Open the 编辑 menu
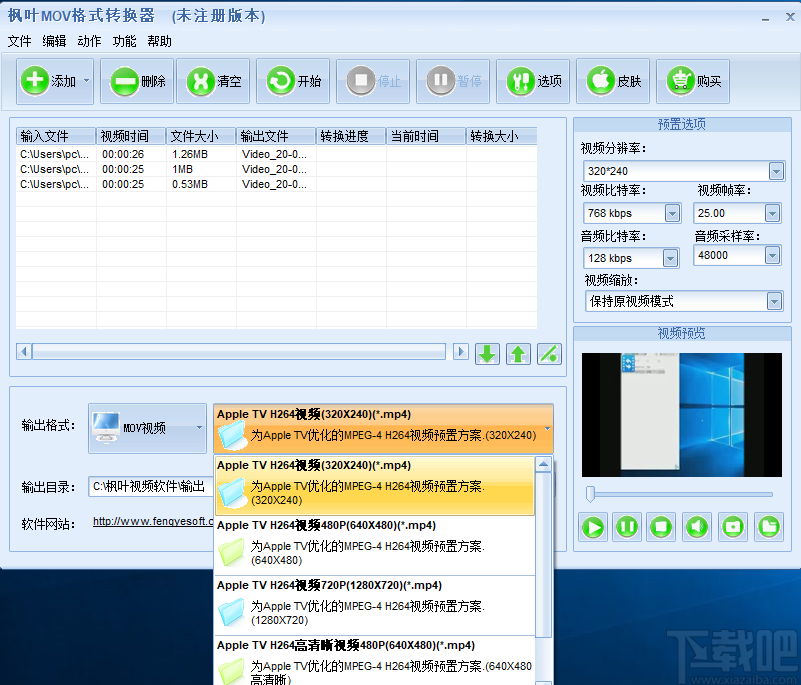This screenshot has height=685, width=801. coord(54,41)
